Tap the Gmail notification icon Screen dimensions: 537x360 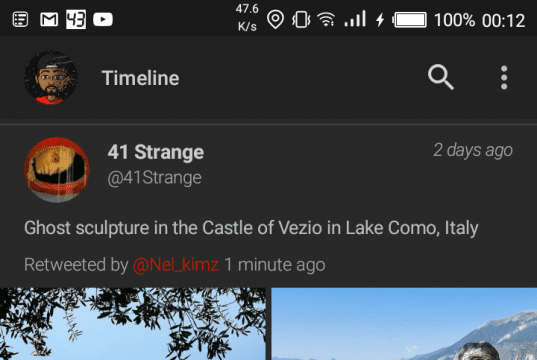coord(49,20)
